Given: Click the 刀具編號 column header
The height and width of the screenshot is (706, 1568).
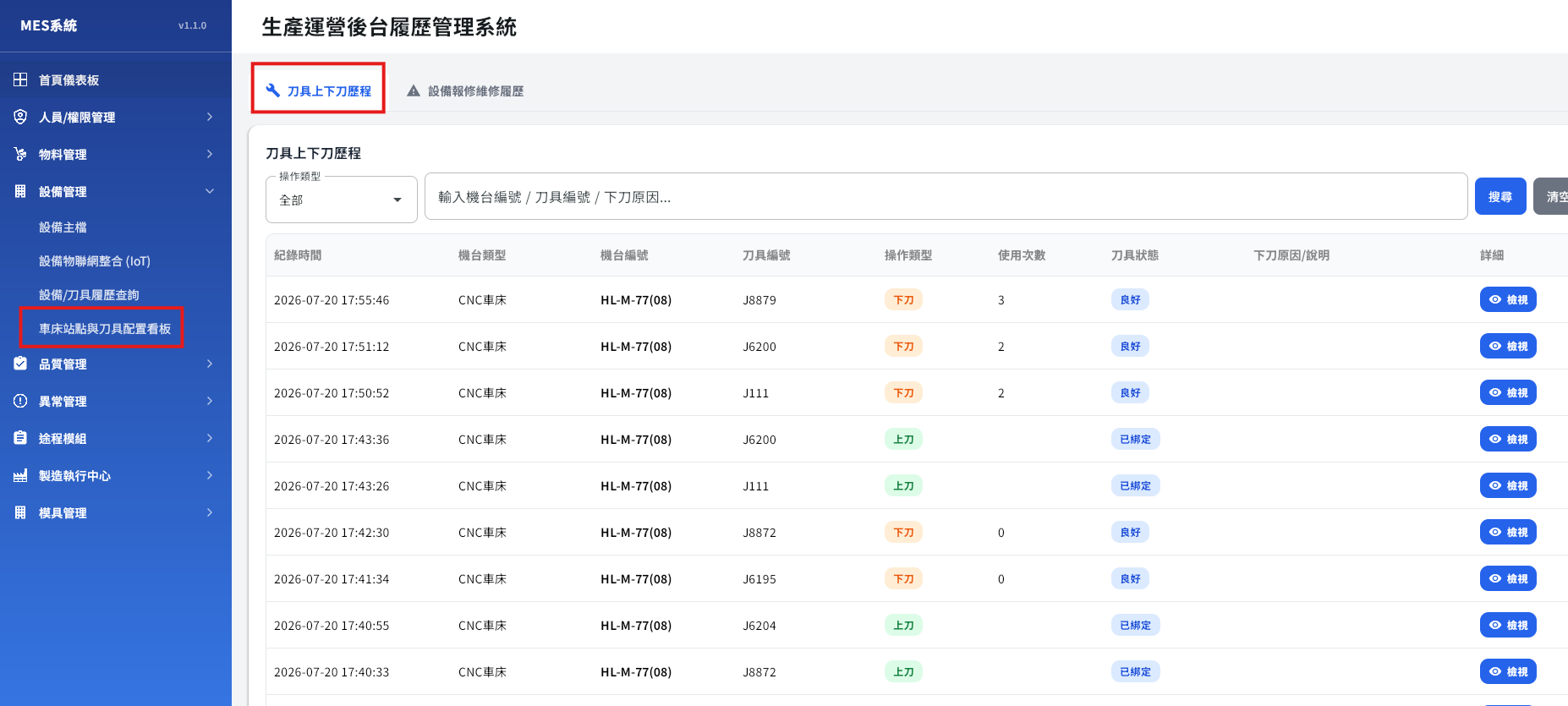Looking at the screenshot, I should point(766,255).
